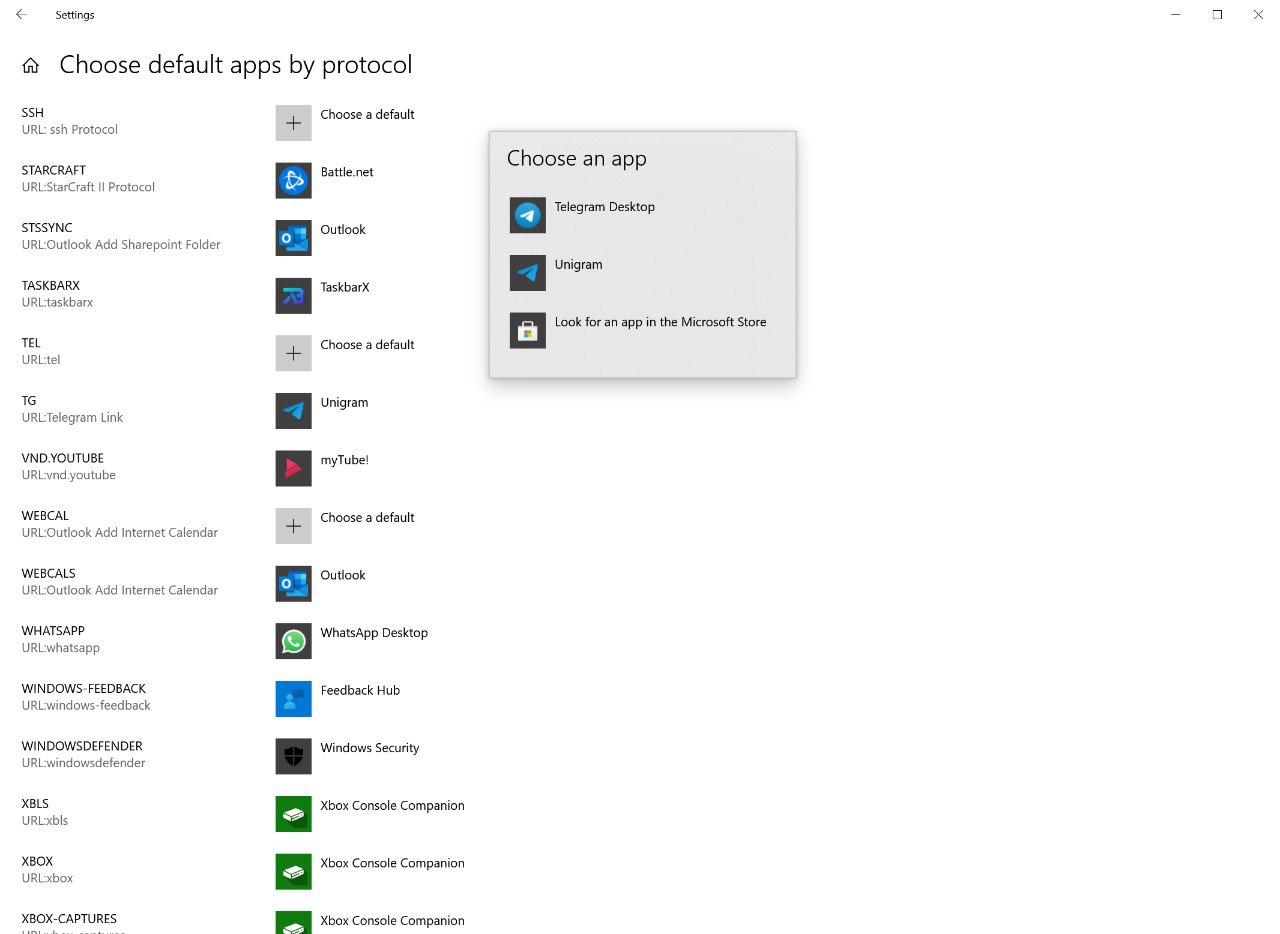Click the Unigram icon in Choose an app popup
The height and width of the screenshot is (934, 1280).
[x=527, y=272]
